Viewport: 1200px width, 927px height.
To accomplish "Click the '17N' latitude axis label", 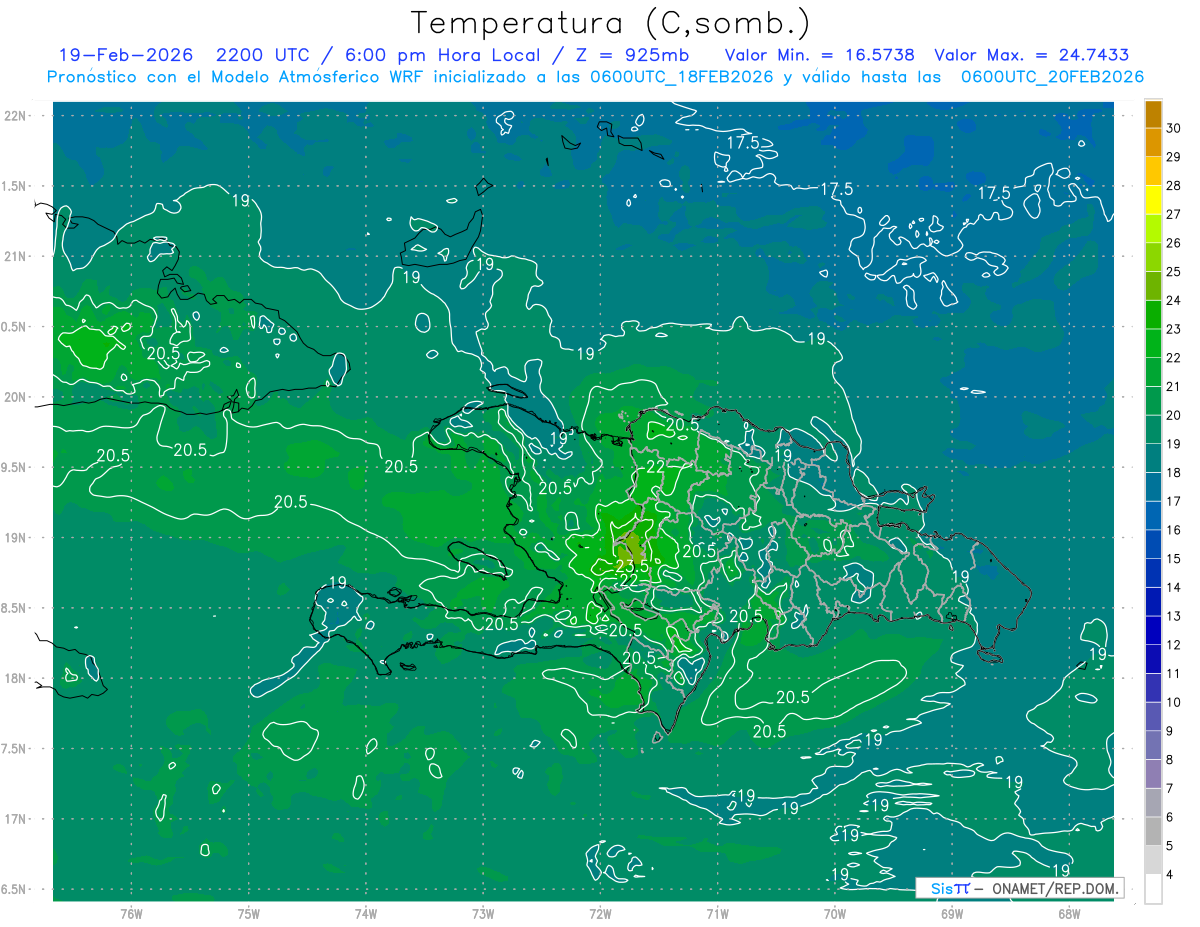I will click(16, 819).
